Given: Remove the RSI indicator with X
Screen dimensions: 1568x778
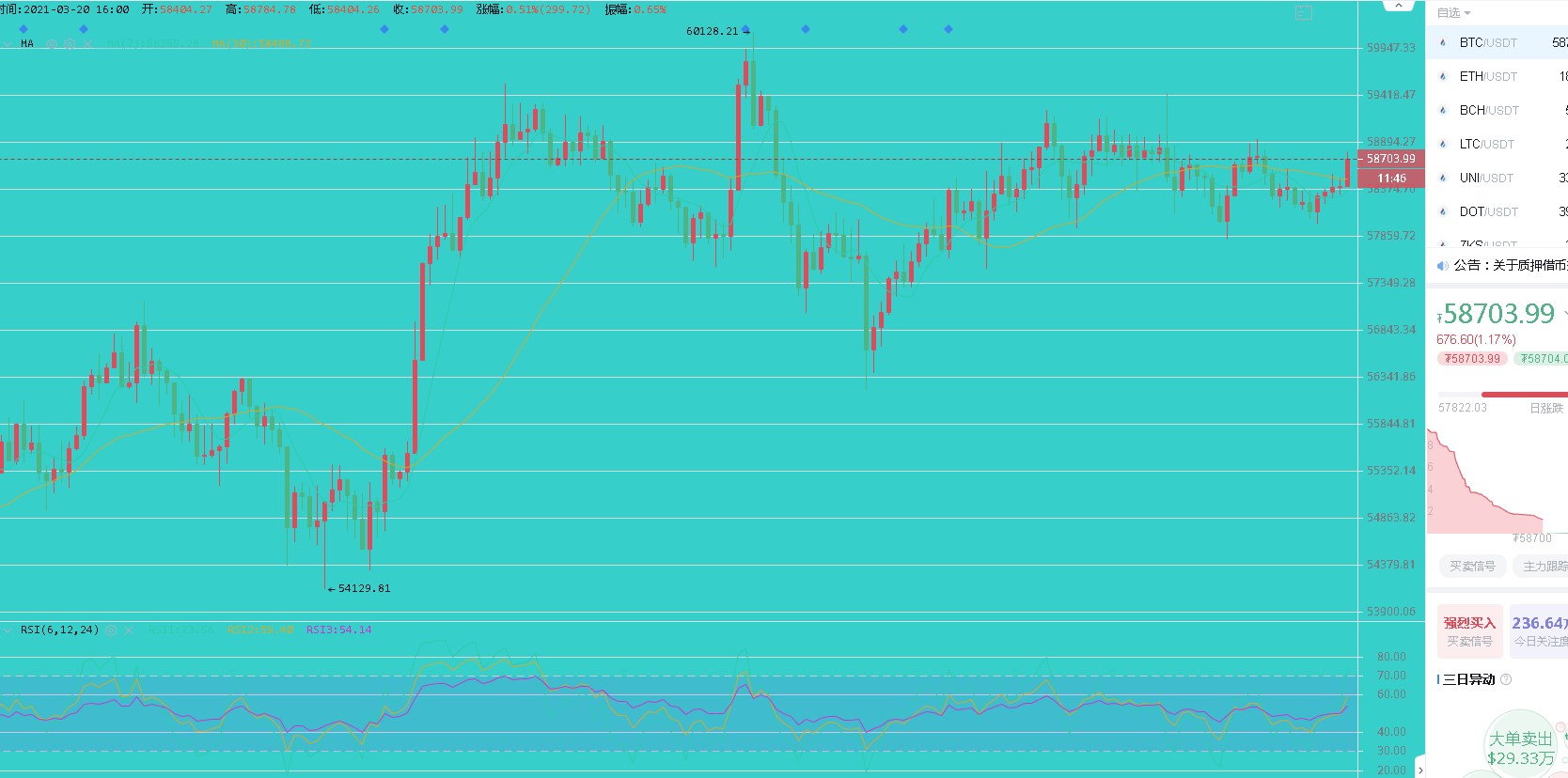Looking at the screenshot, I should coord(129,630).
